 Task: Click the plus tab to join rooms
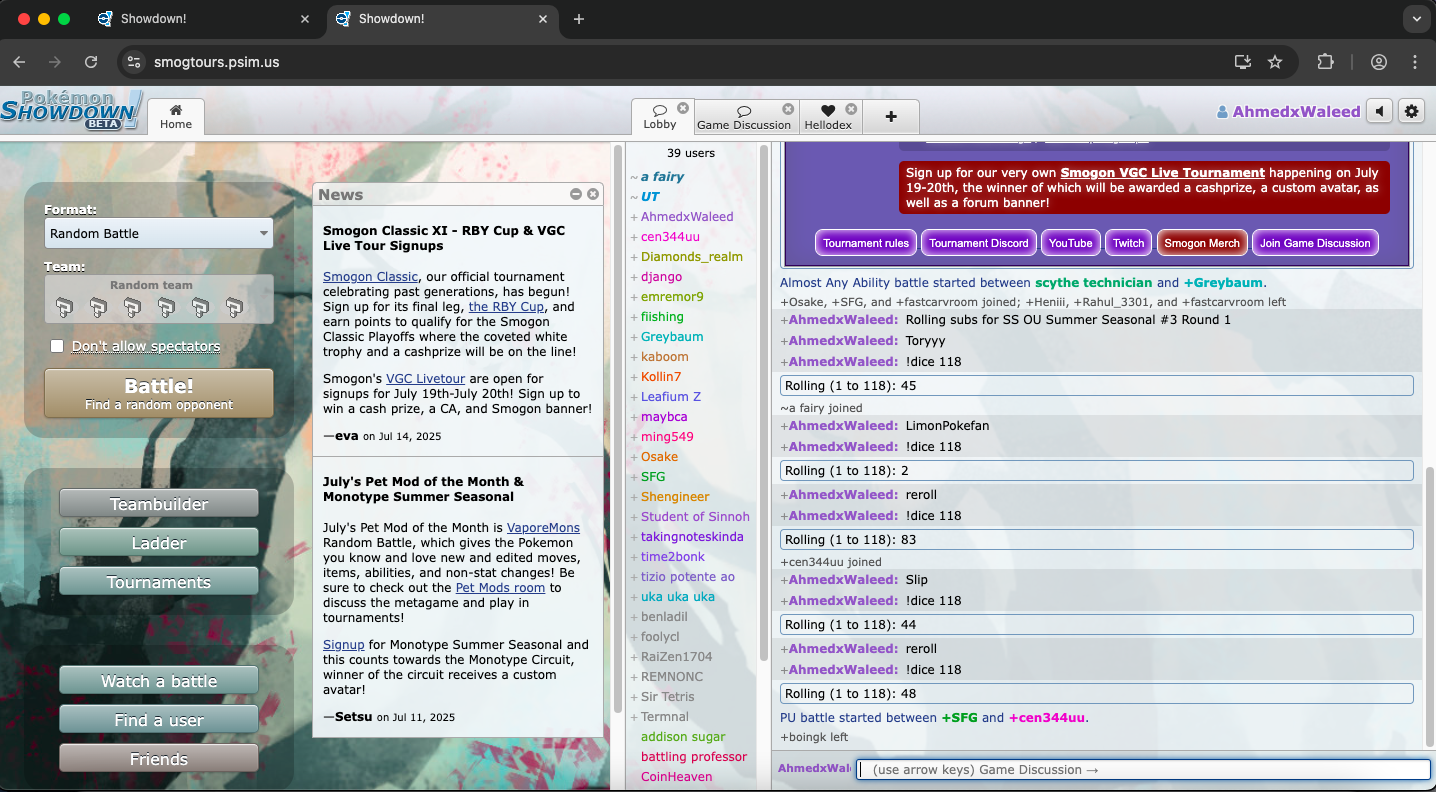coord(891,117)
